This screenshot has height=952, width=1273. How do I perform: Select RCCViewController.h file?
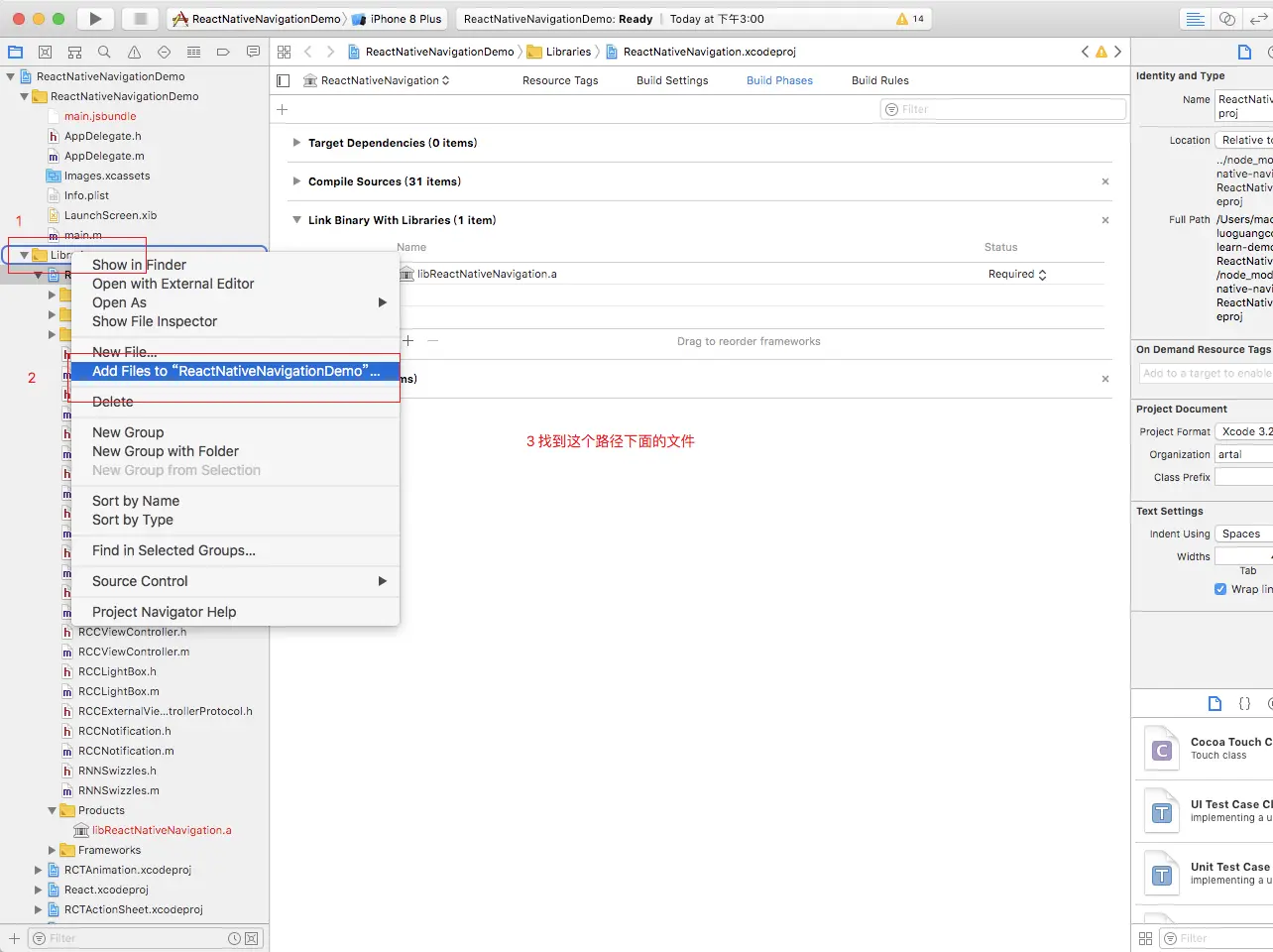point(132,632)
